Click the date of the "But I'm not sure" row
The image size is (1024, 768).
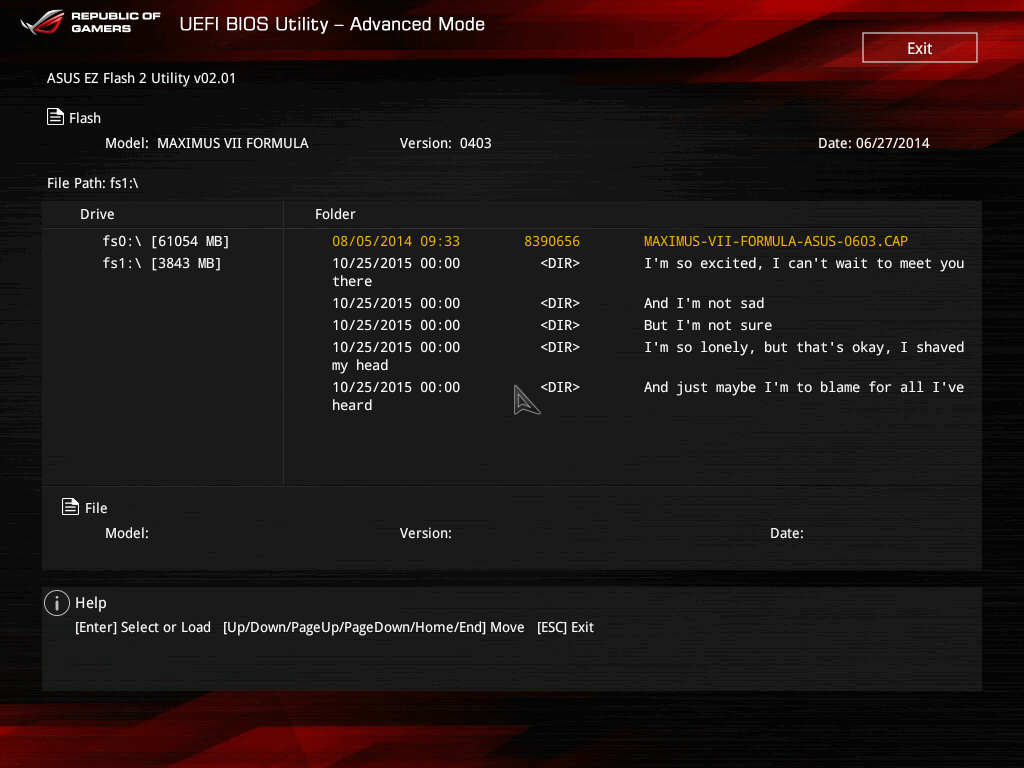click(x=396, y=325)
